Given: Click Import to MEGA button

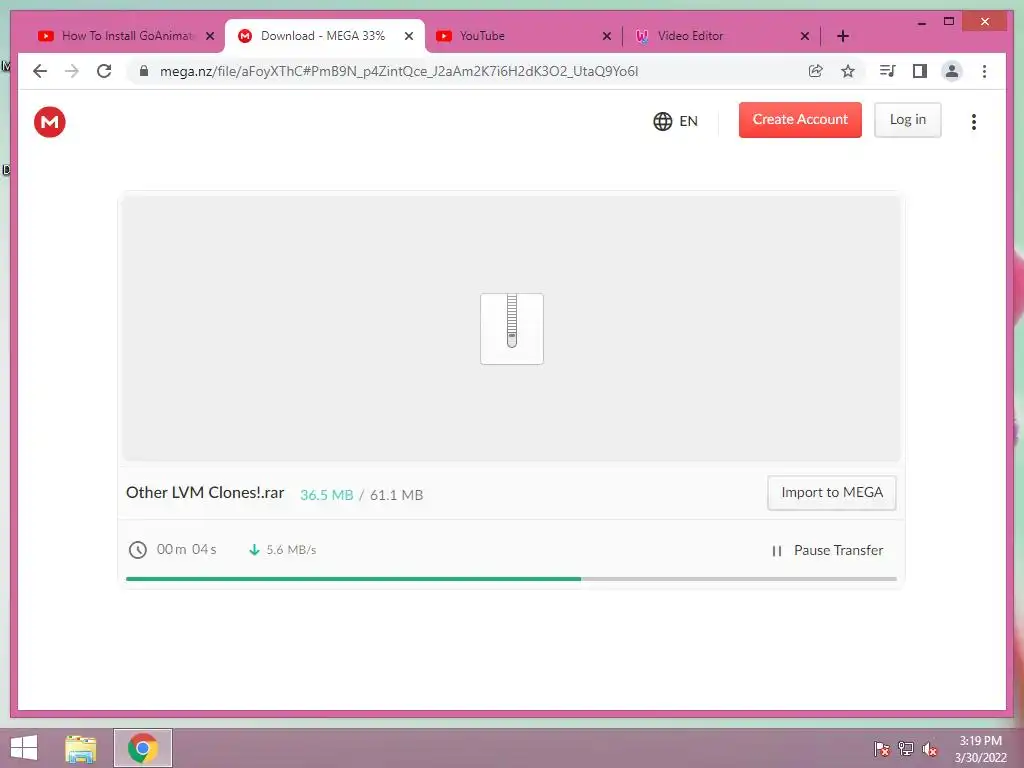Looking at the screenshot, I should coord(831,492).
